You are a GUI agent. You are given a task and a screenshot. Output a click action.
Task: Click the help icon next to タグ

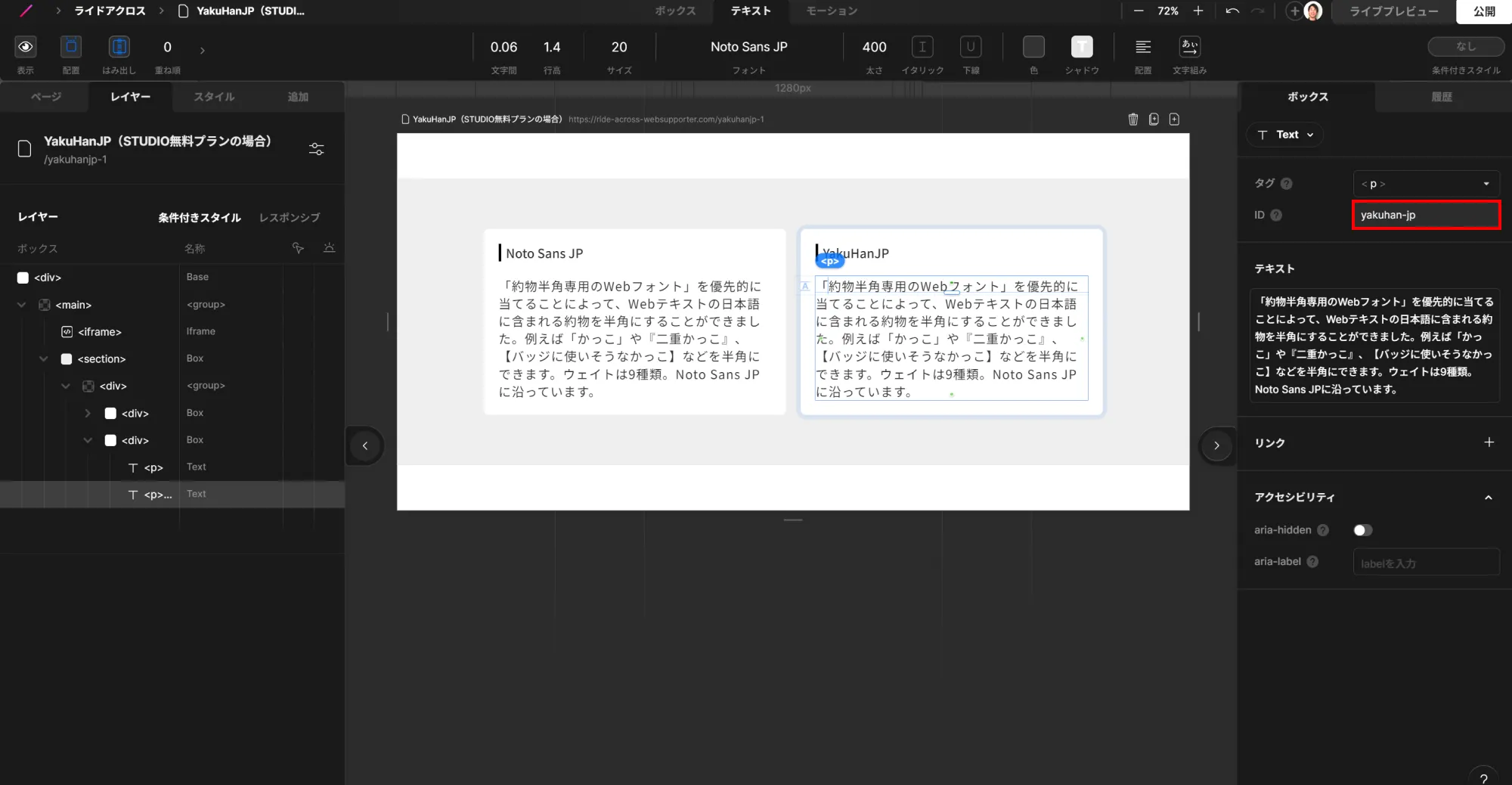1287,184
